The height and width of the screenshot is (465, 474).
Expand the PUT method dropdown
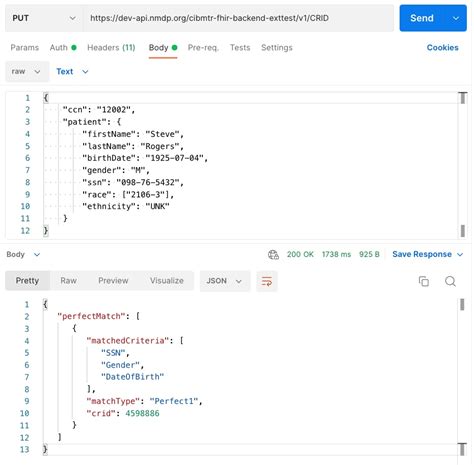click(x=44, y=18)
